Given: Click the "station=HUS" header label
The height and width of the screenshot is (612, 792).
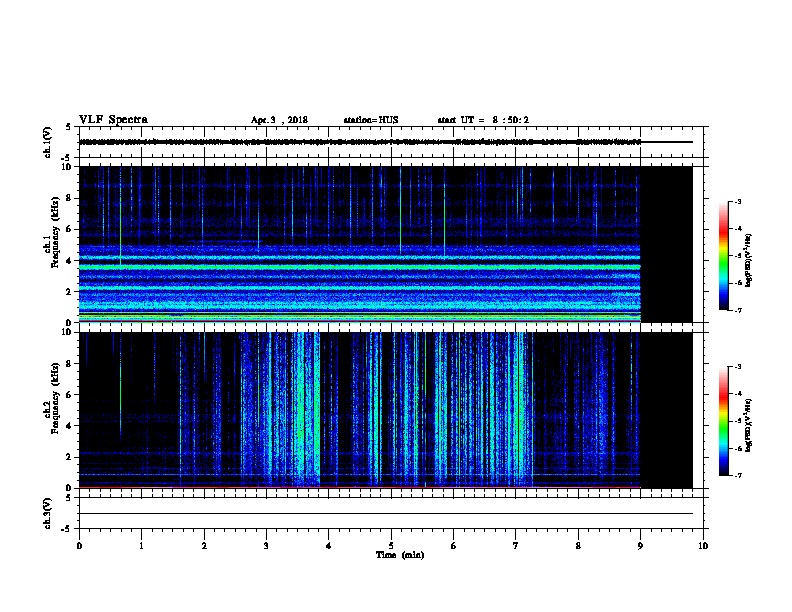Looking at the screenshot, I should [x=371, y=120].
